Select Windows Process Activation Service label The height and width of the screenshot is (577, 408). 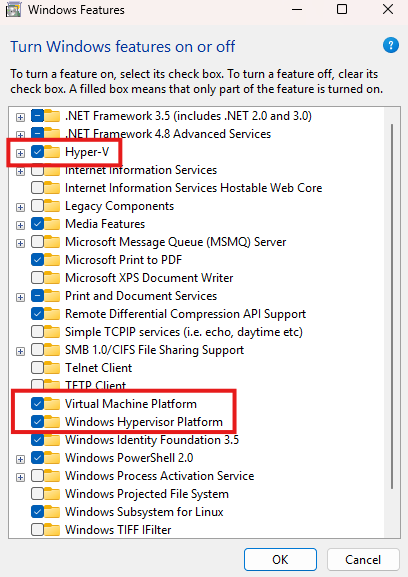160,476
